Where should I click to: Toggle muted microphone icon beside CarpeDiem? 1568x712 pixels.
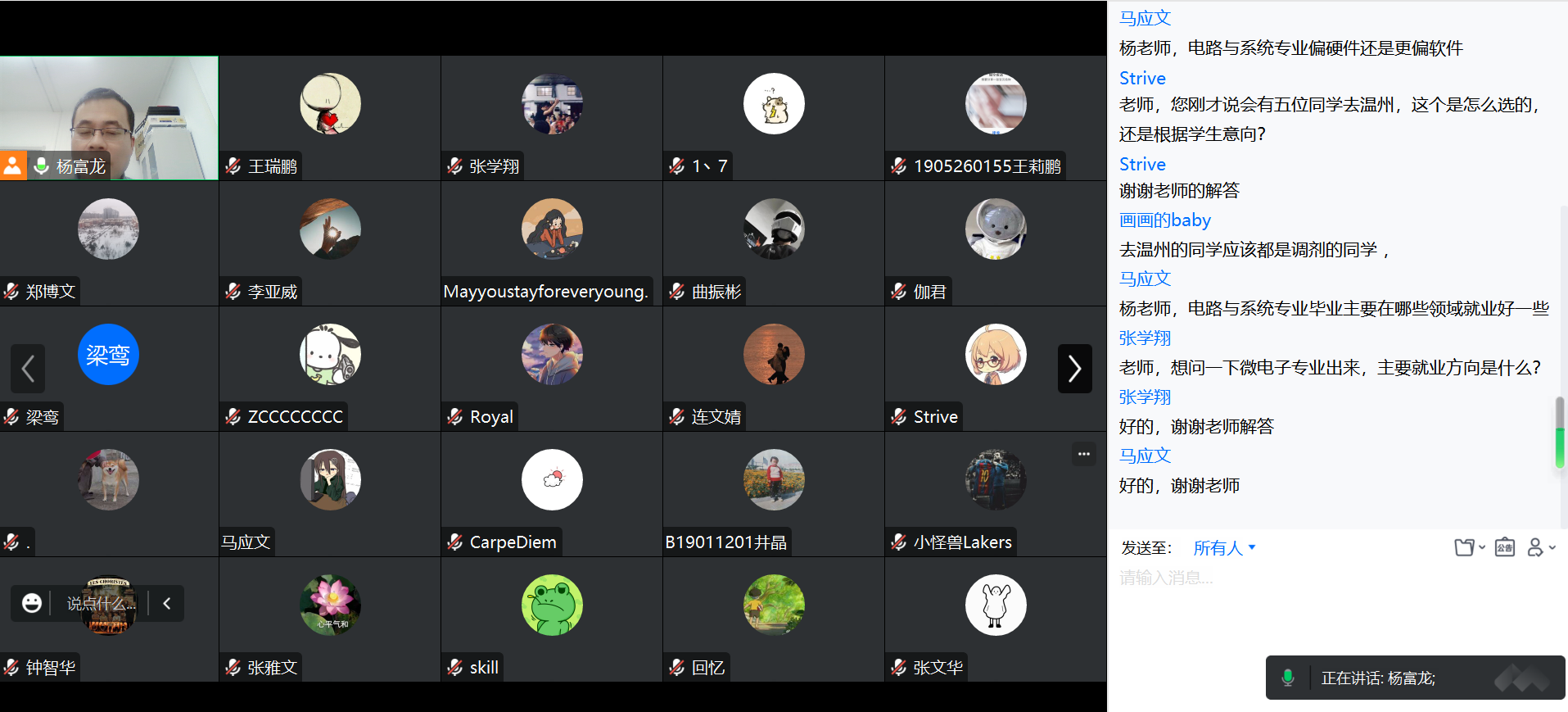click(455, 542)
